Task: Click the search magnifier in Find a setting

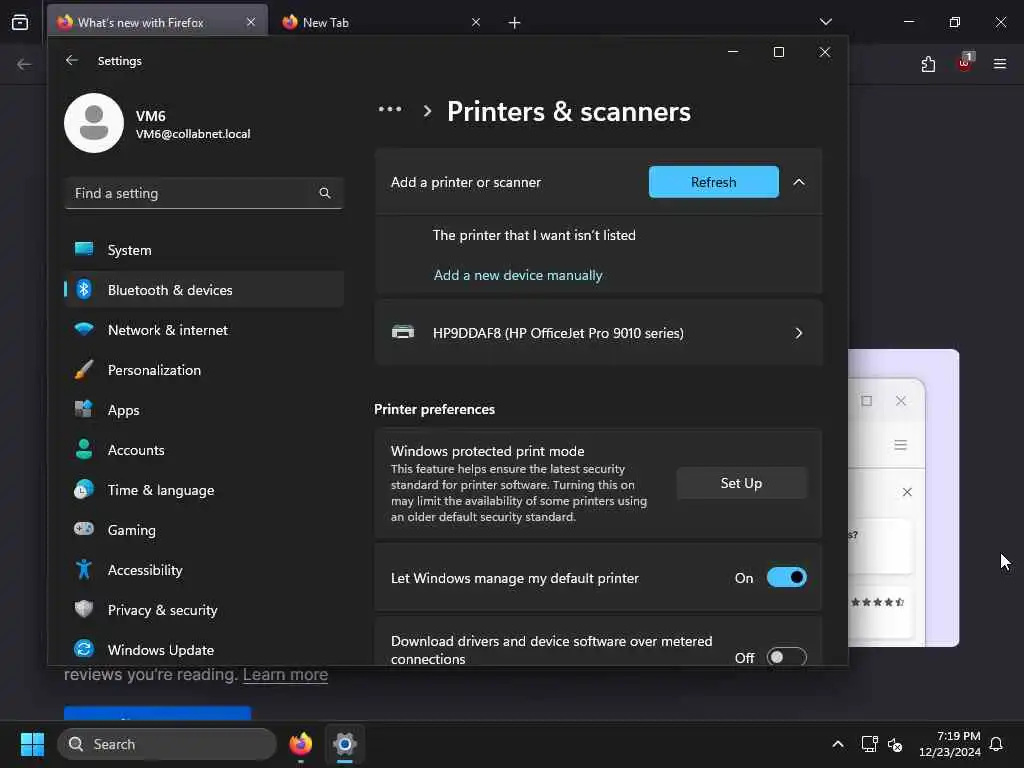Action: click(x=325, y=193)
